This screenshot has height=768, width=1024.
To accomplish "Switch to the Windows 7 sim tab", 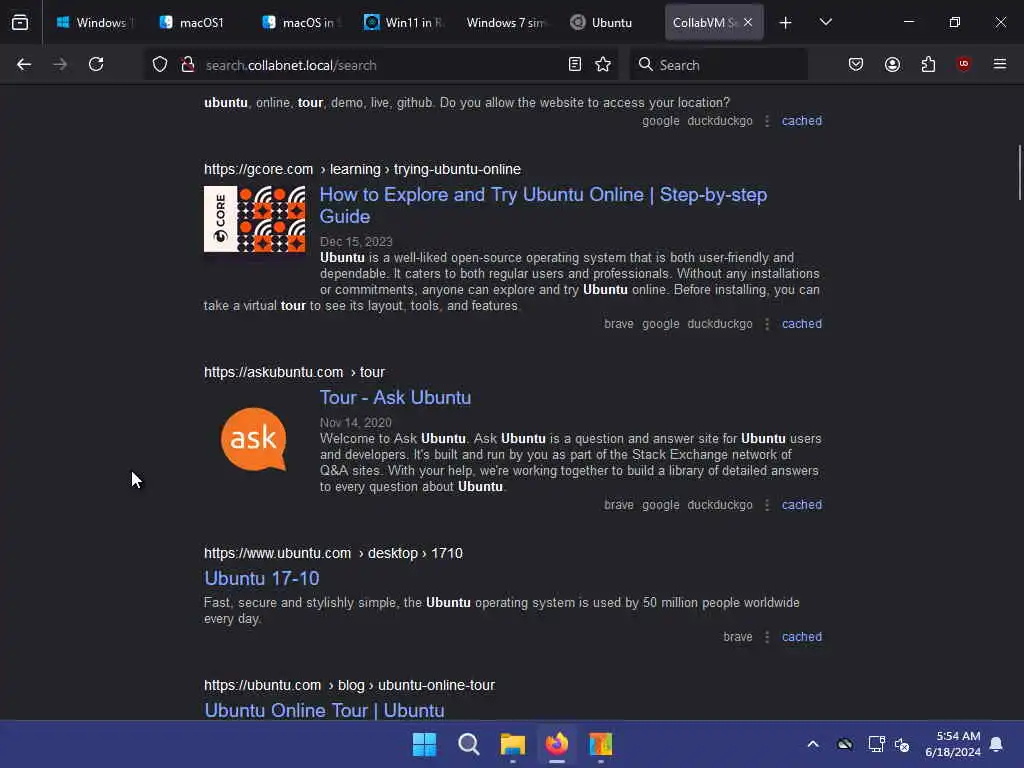I will click(505, 23).
